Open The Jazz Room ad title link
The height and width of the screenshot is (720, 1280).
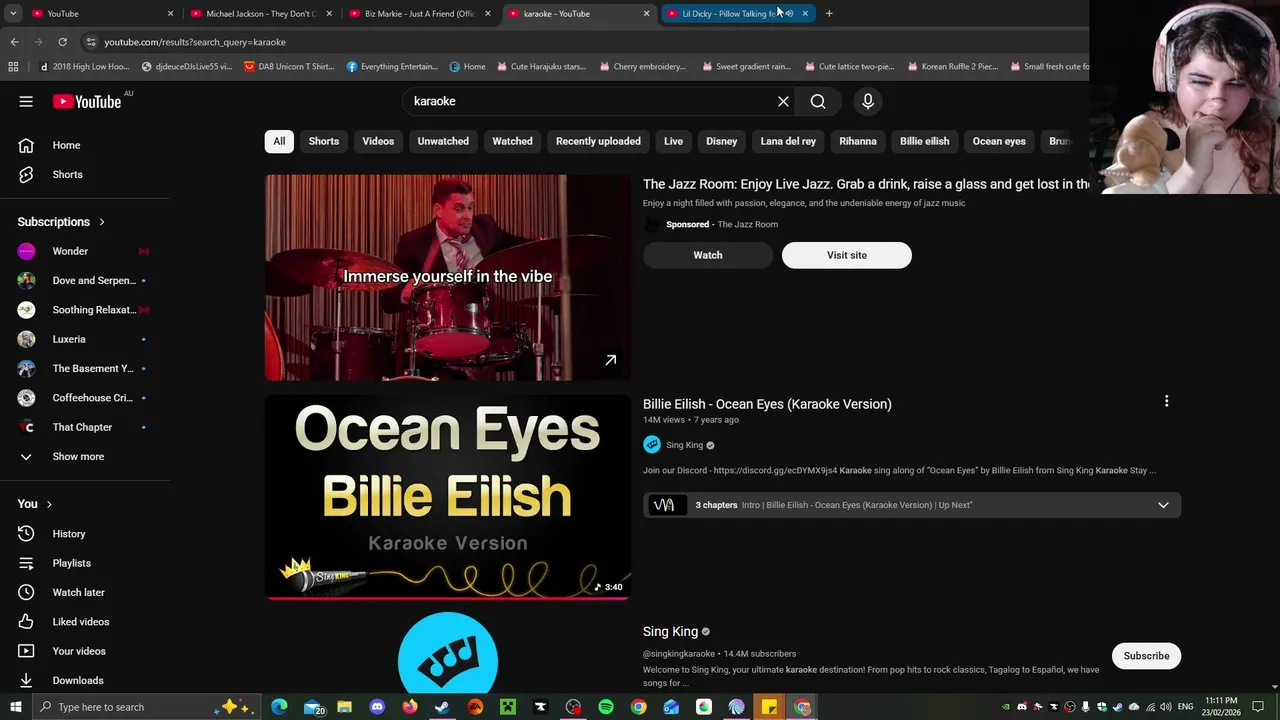point(866,184)
